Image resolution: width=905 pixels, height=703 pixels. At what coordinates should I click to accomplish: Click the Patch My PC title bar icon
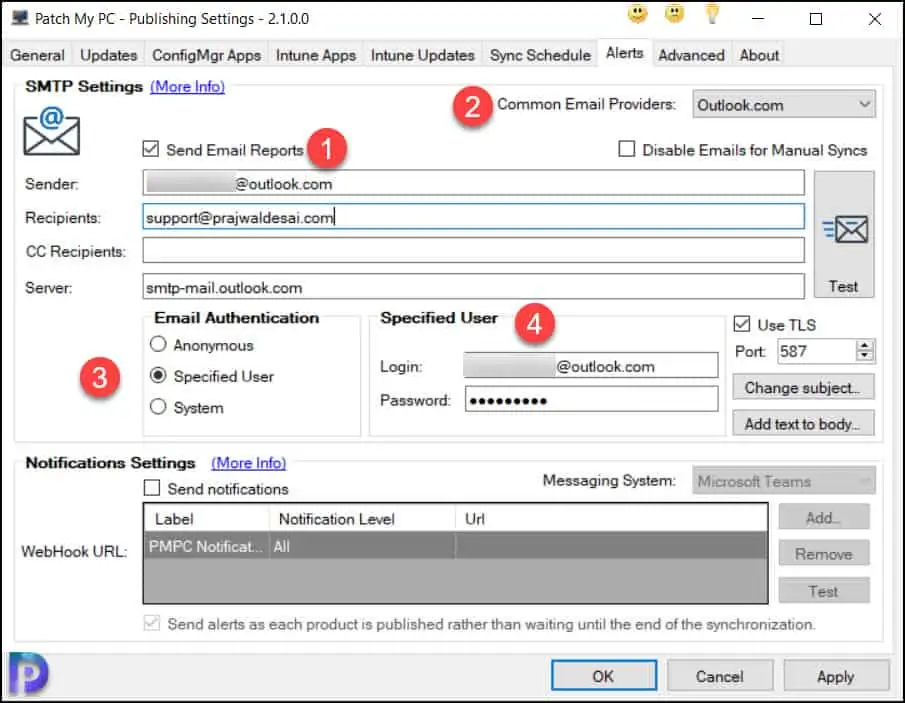20,18
